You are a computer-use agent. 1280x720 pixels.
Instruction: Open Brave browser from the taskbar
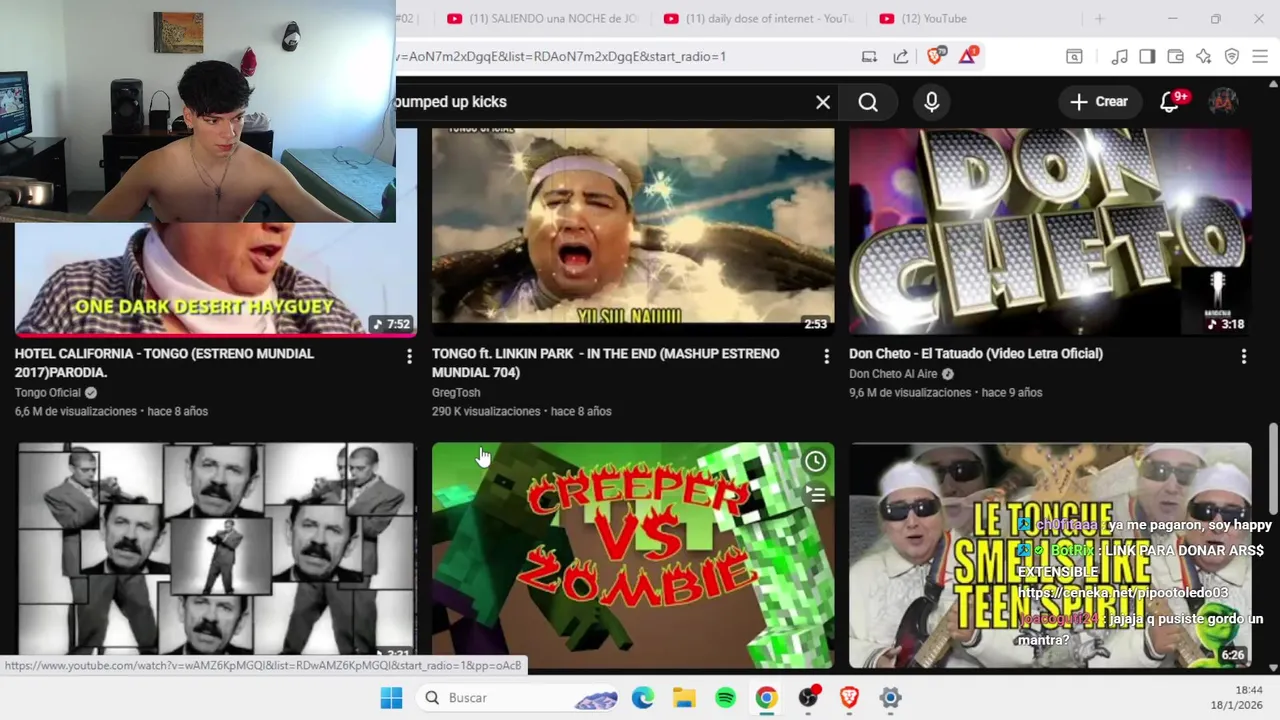(849, 698)
